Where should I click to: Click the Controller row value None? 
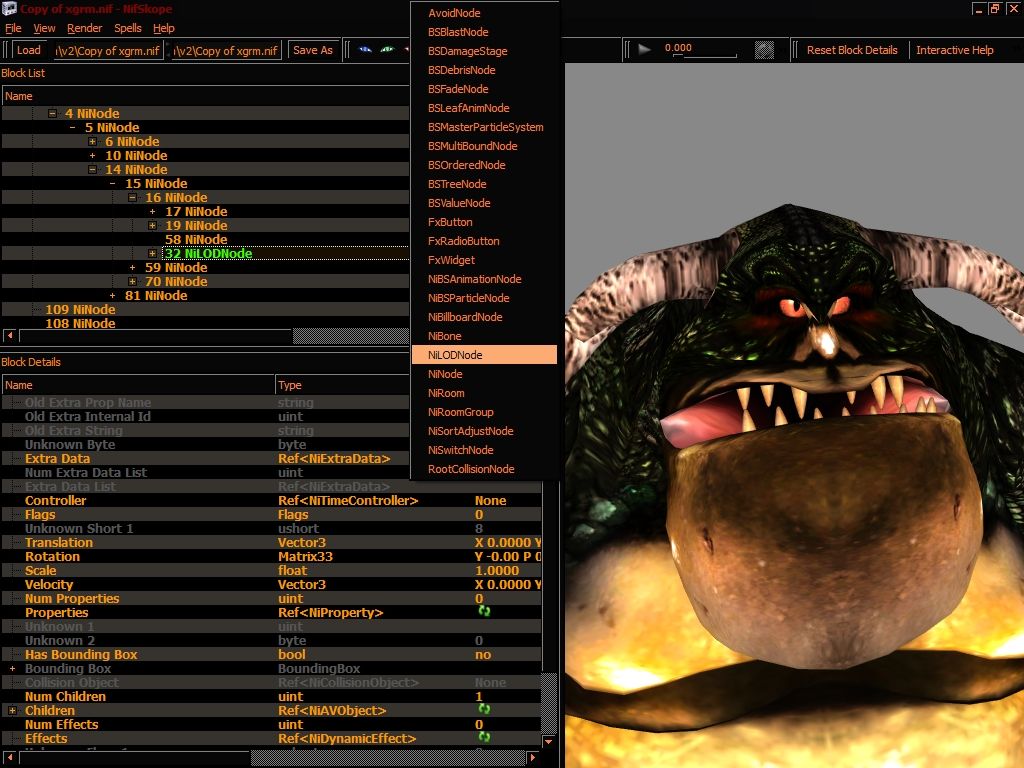(490, 500)
